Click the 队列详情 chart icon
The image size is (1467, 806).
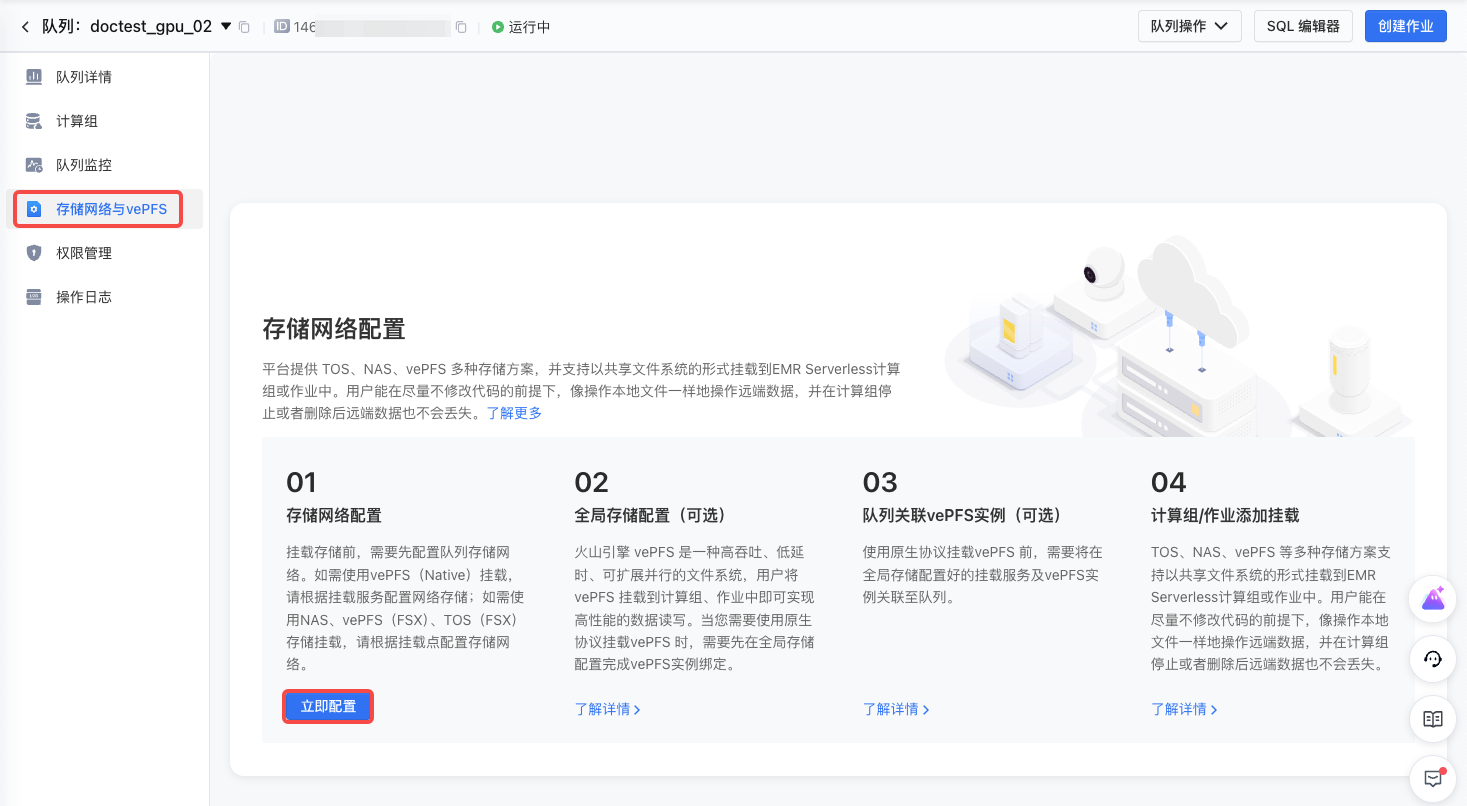click(x=34, y=77)
